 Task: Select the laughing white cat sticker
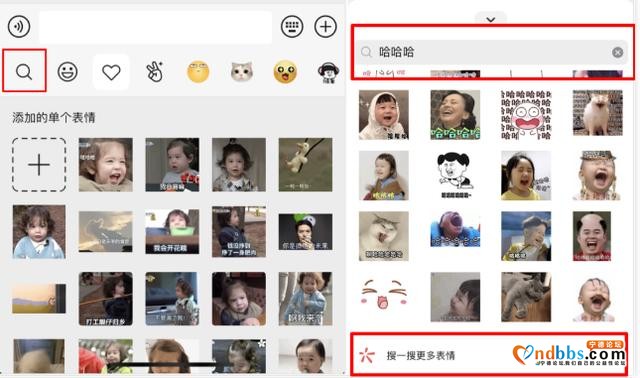click(x=384, y=236)
